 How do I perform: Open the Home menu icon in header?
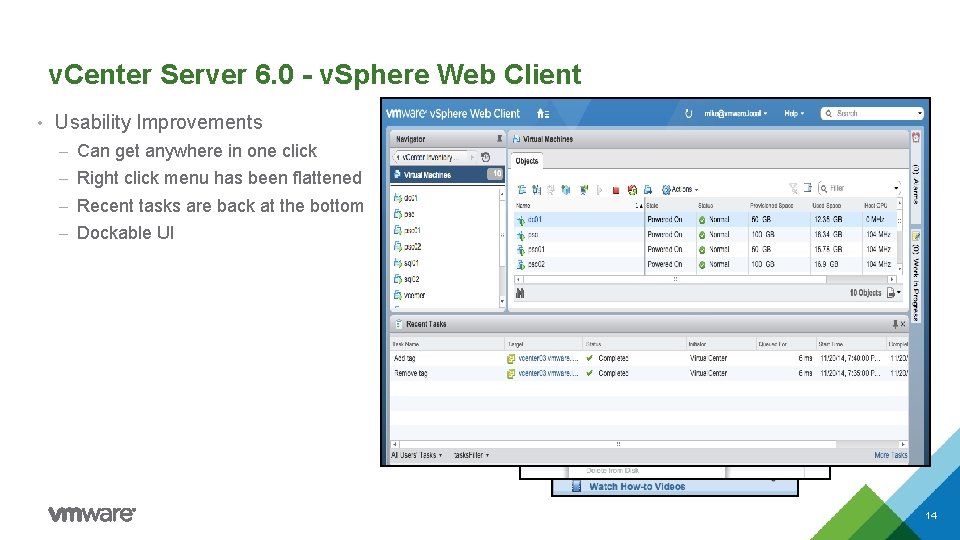(542, 113)
